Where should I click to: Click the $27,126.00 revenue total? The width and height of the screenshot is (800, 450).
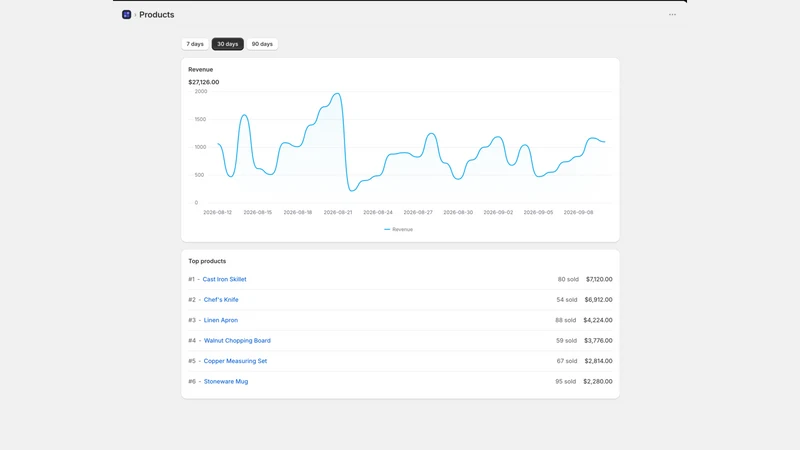point(204,82)
